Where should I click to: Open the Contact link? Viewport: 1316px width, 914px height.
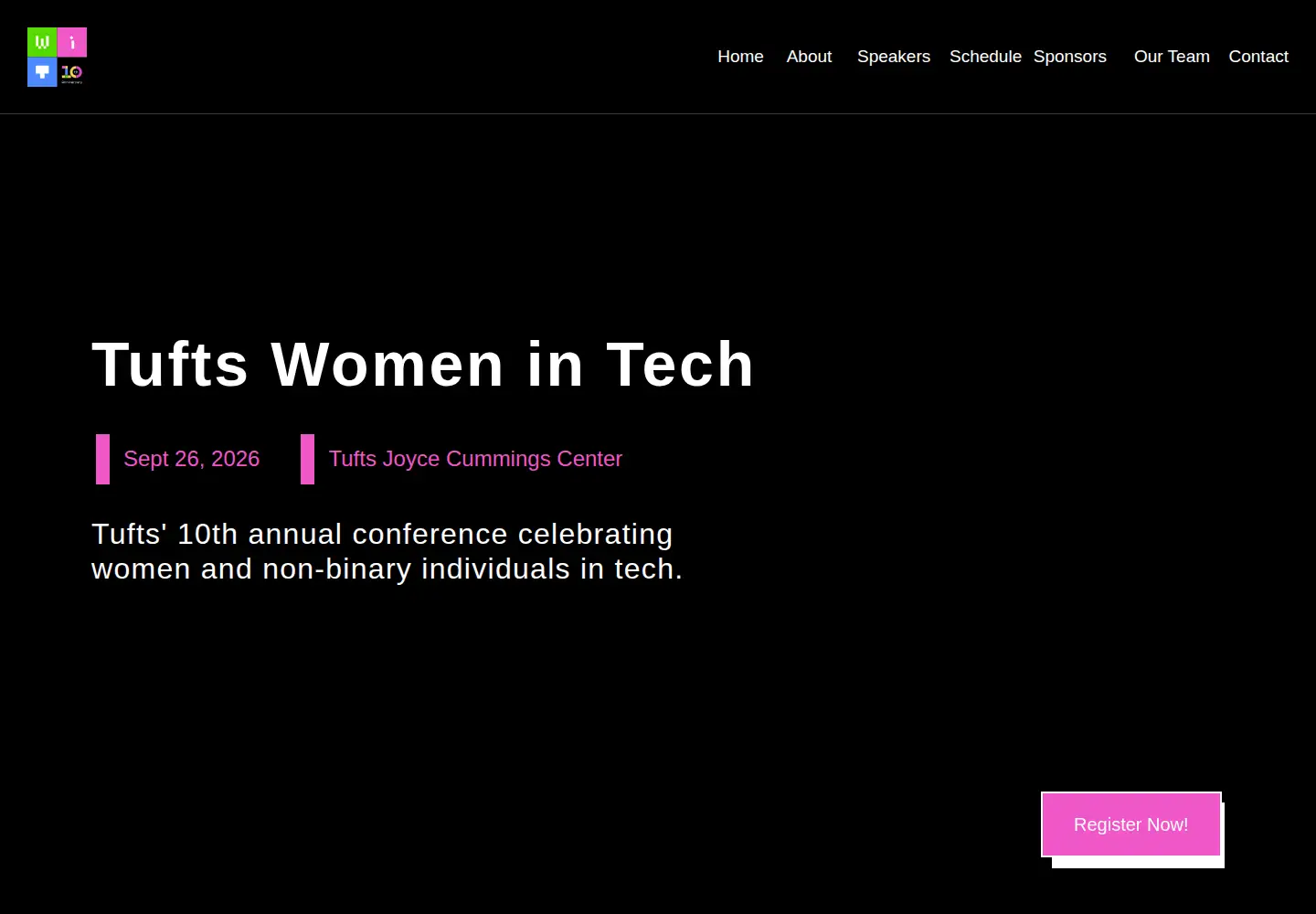pyautogui.click(x=1258, y=57)
